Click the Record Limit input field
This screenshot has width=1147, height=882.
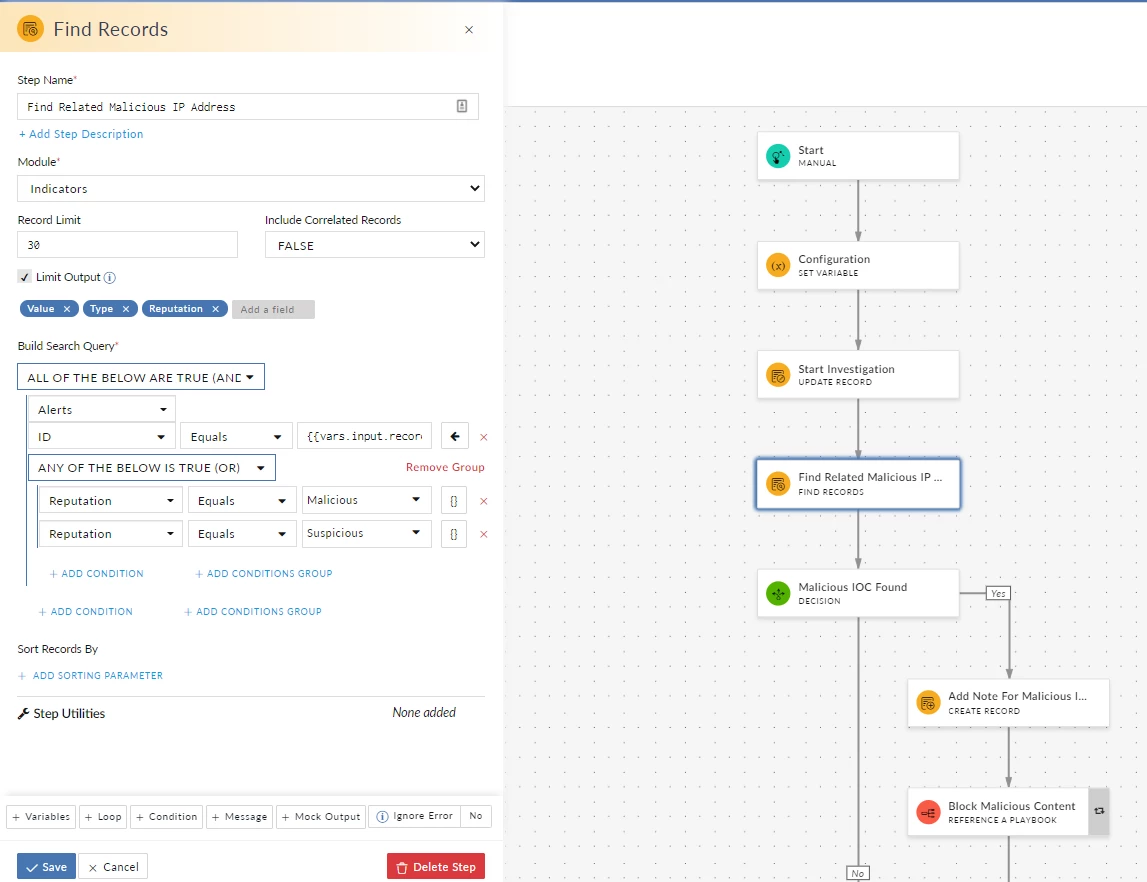coord(127,245)
